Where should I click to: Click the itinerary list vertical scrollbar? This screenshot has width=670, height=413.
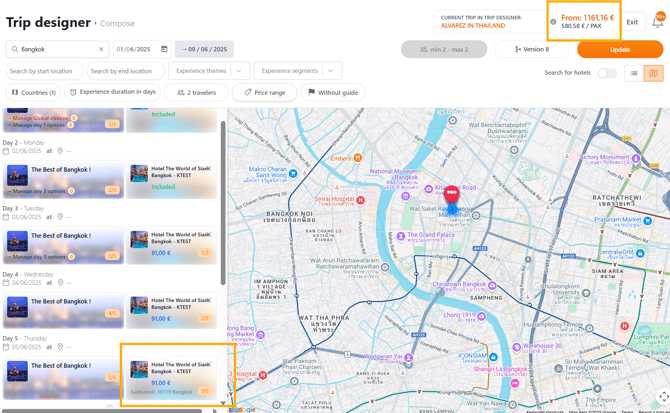click(223, 200)
